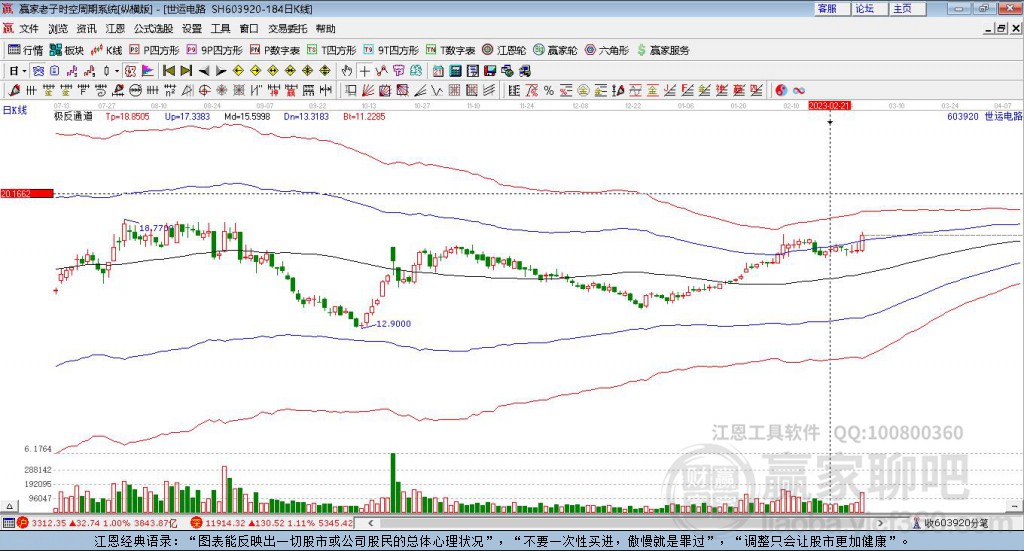Switch to the K线 chart view
The width and height of the screenshot is (1024, 551).
click(106, 50)
